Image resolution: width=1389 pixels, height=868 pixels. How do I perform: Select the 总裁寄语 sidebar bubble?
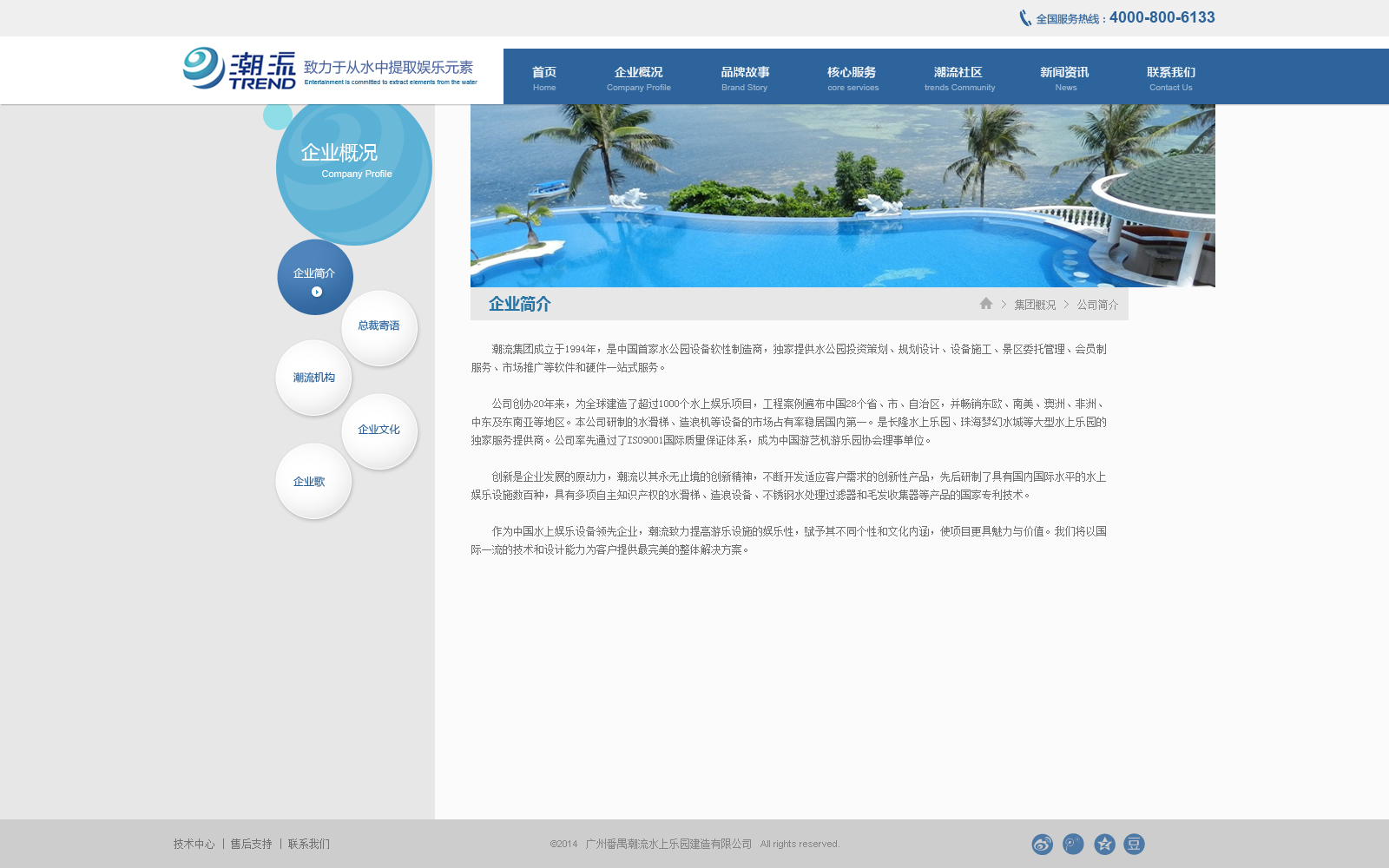379,326
